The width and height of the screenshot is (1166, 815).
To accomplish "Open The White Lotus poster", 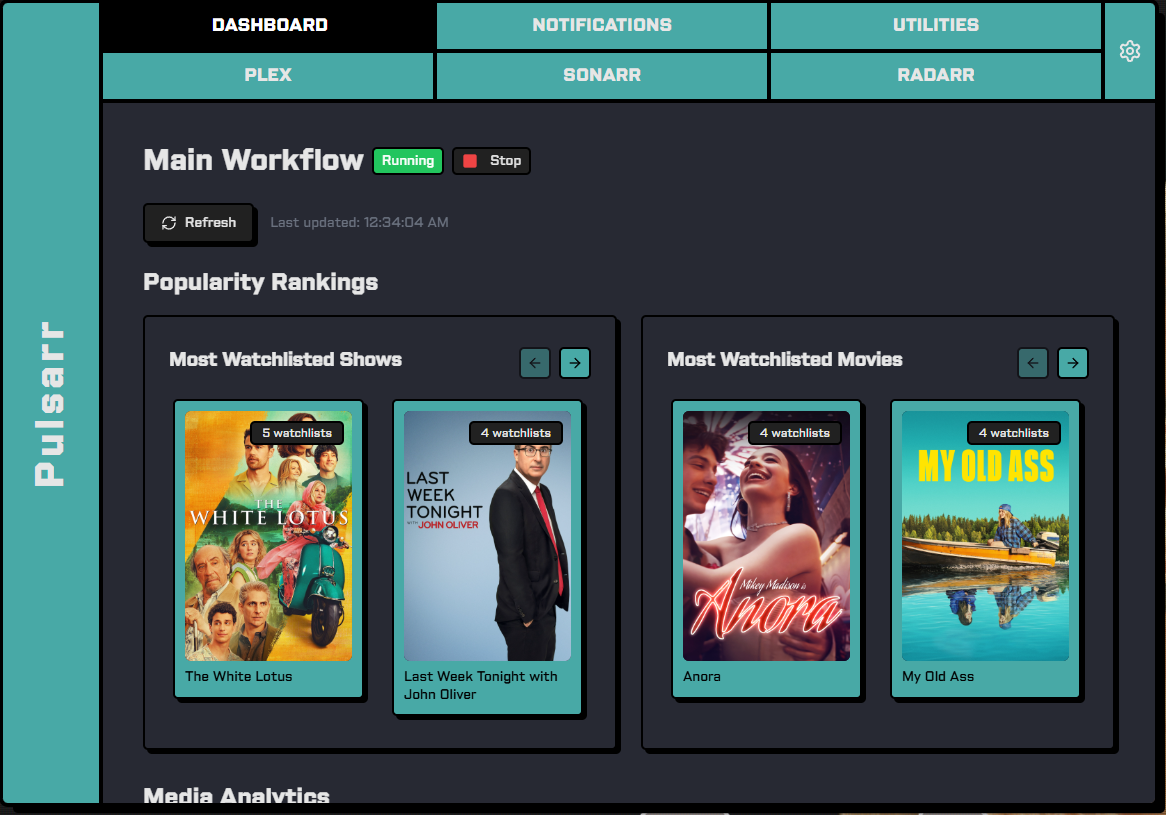I will [268, 536].
